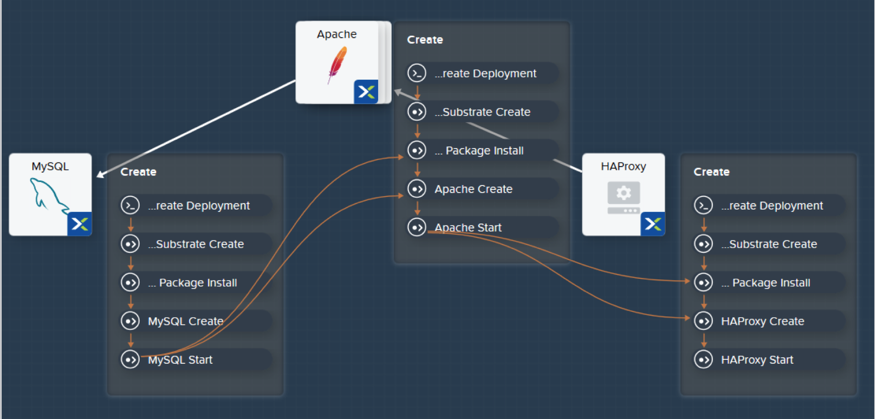Click the Nutanix badge on MySQL tile
875x419 pixels.
(79, 224)
